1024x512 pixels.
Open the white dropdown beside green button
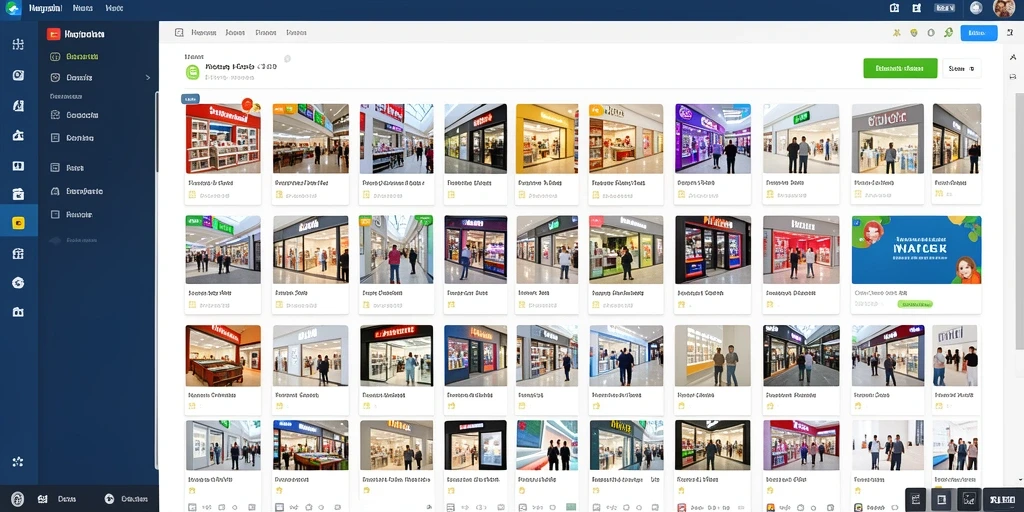pyautogui.click(x=961, y=68)
